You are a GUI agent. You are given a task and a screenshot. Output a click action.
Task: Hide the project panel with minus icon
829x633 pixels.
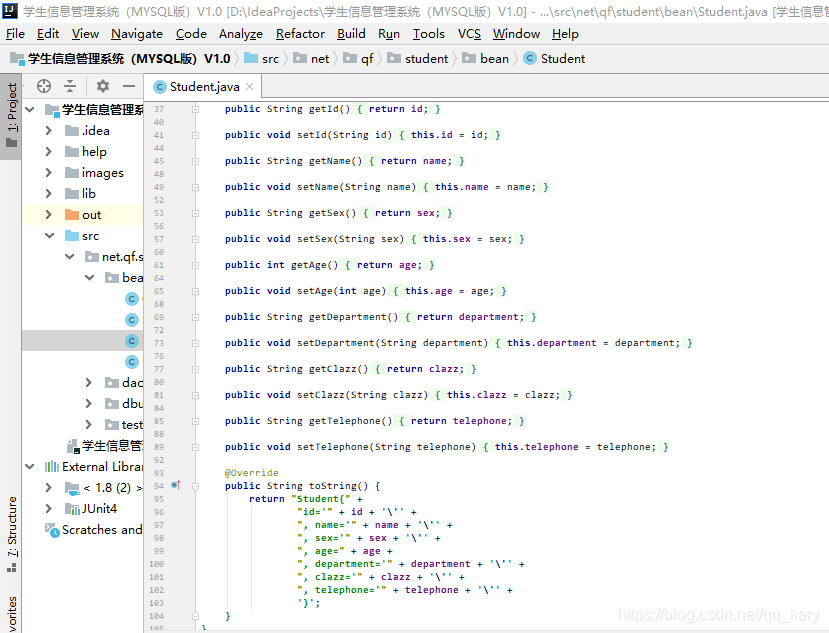click(x=129, y=86)
